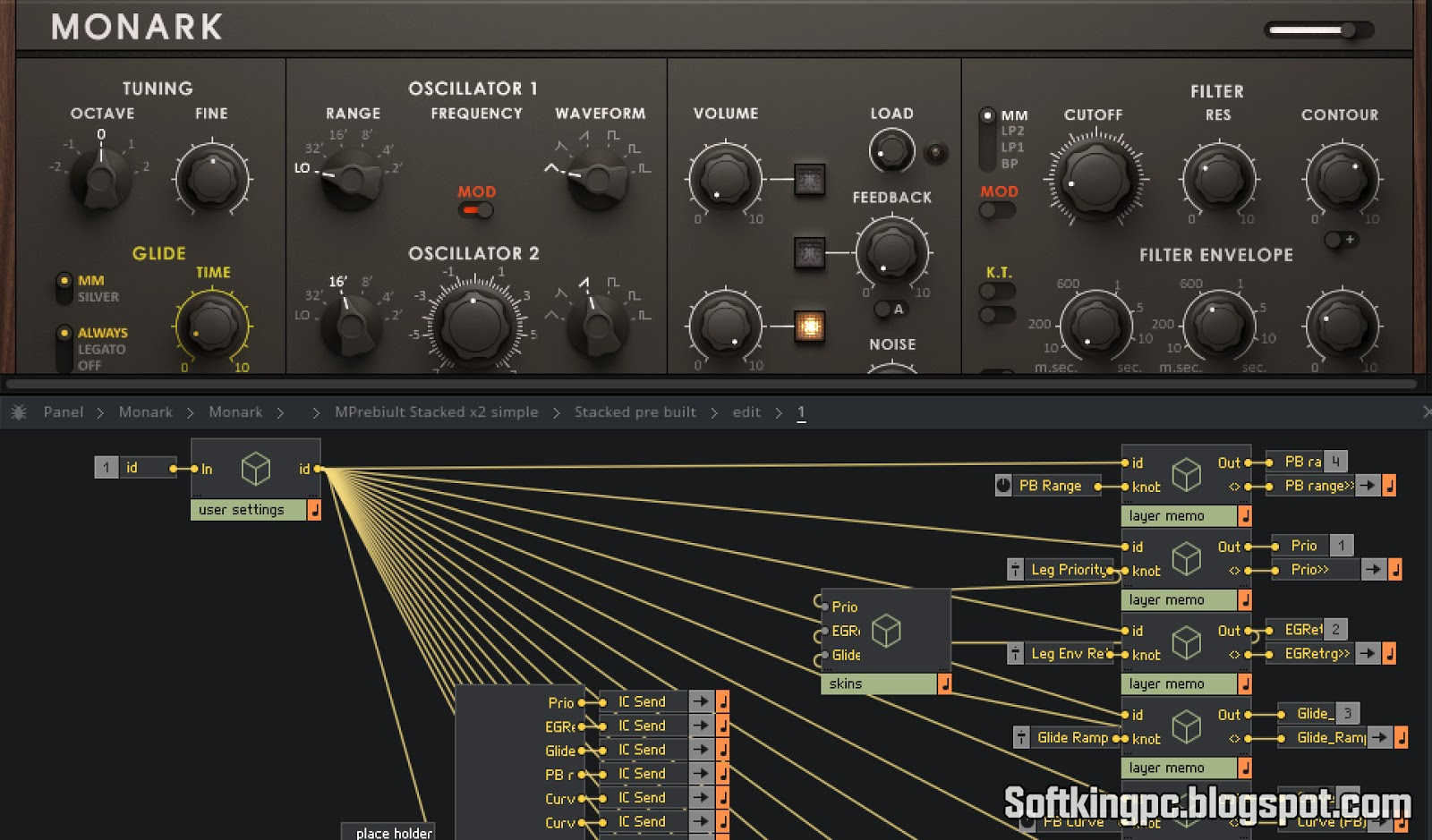This screenshot has width=1432, height=840.
Task: Select the cube icon of user settings macro
Action: click(x=256, y=469)
